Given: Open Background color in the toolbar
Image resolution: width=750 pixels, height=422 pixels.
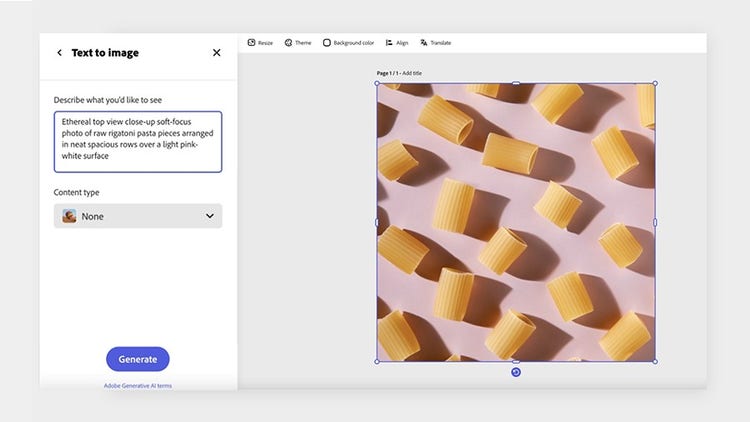Looking at the screenshot, I should click(348, 43).
